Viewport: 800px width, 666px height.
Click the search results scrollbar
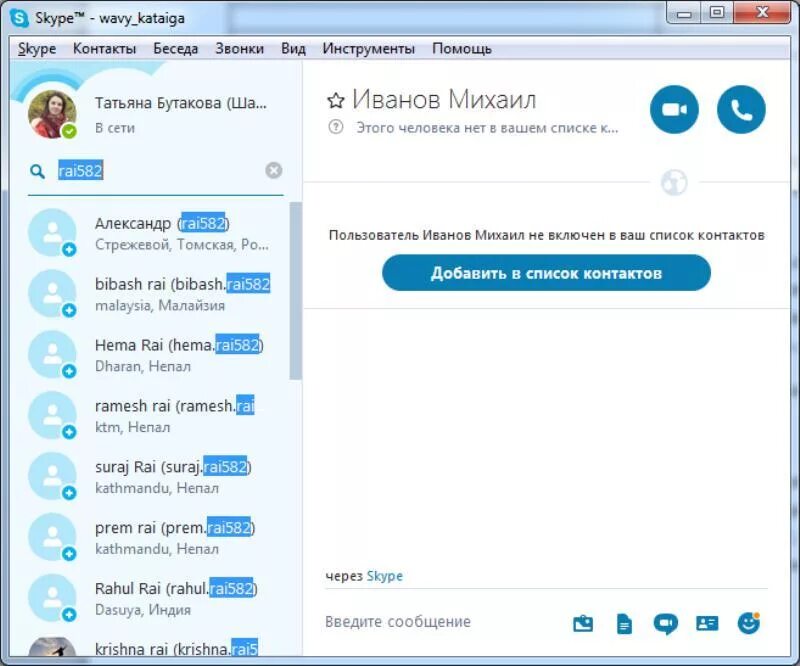coord(295,291)
